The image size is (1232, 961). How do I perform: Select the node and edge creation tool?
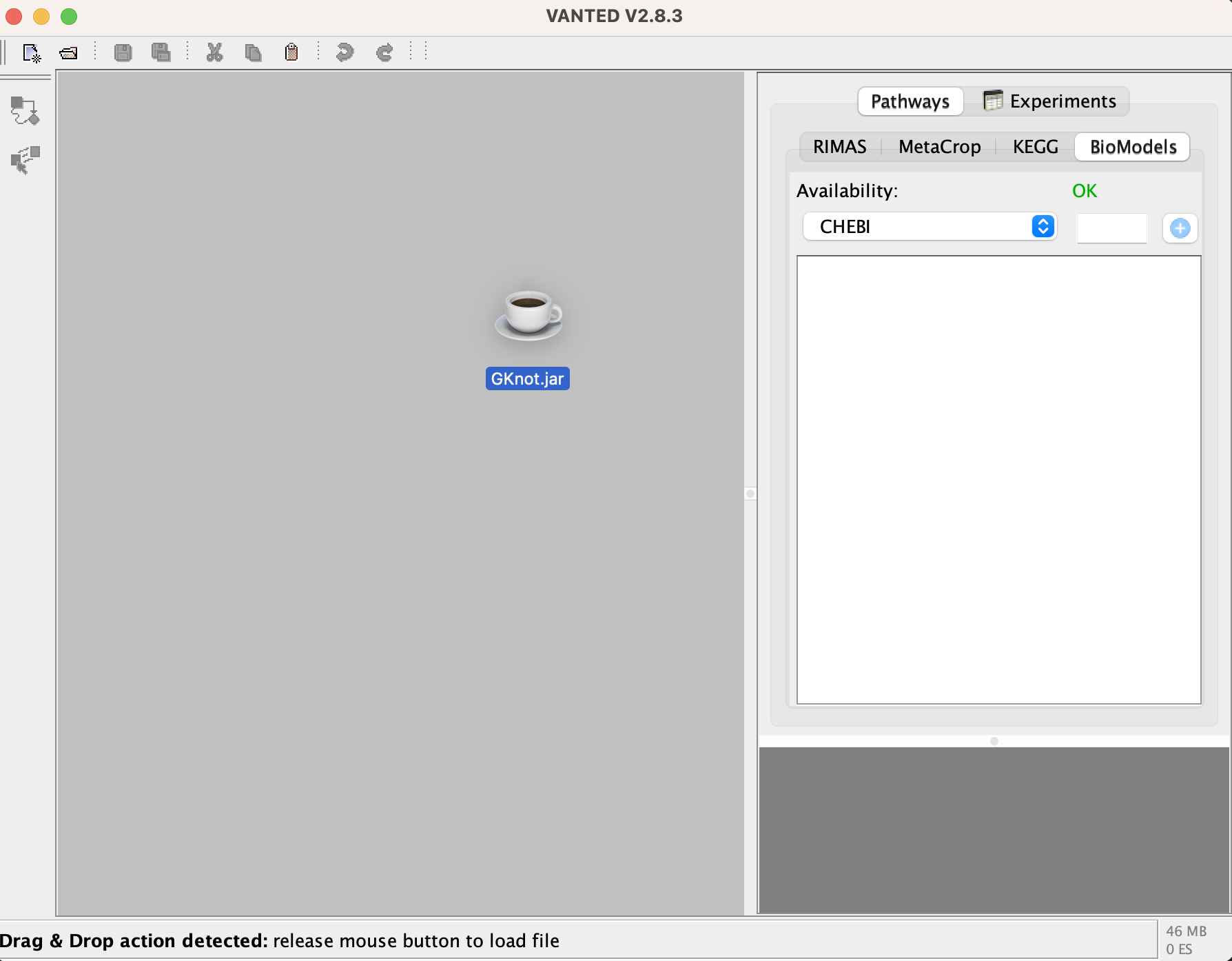point(25,111)
